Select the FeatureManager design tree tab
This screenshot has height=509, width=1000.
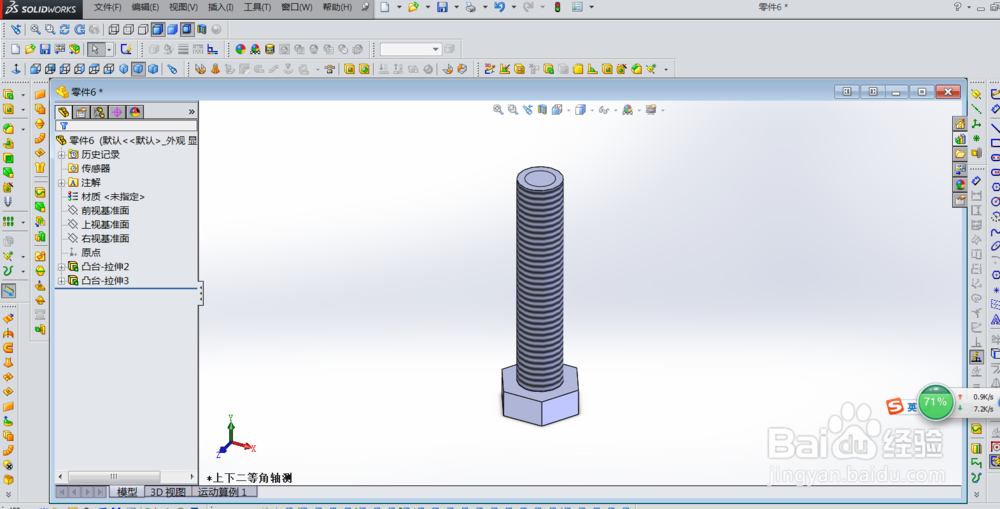[64, 112]
